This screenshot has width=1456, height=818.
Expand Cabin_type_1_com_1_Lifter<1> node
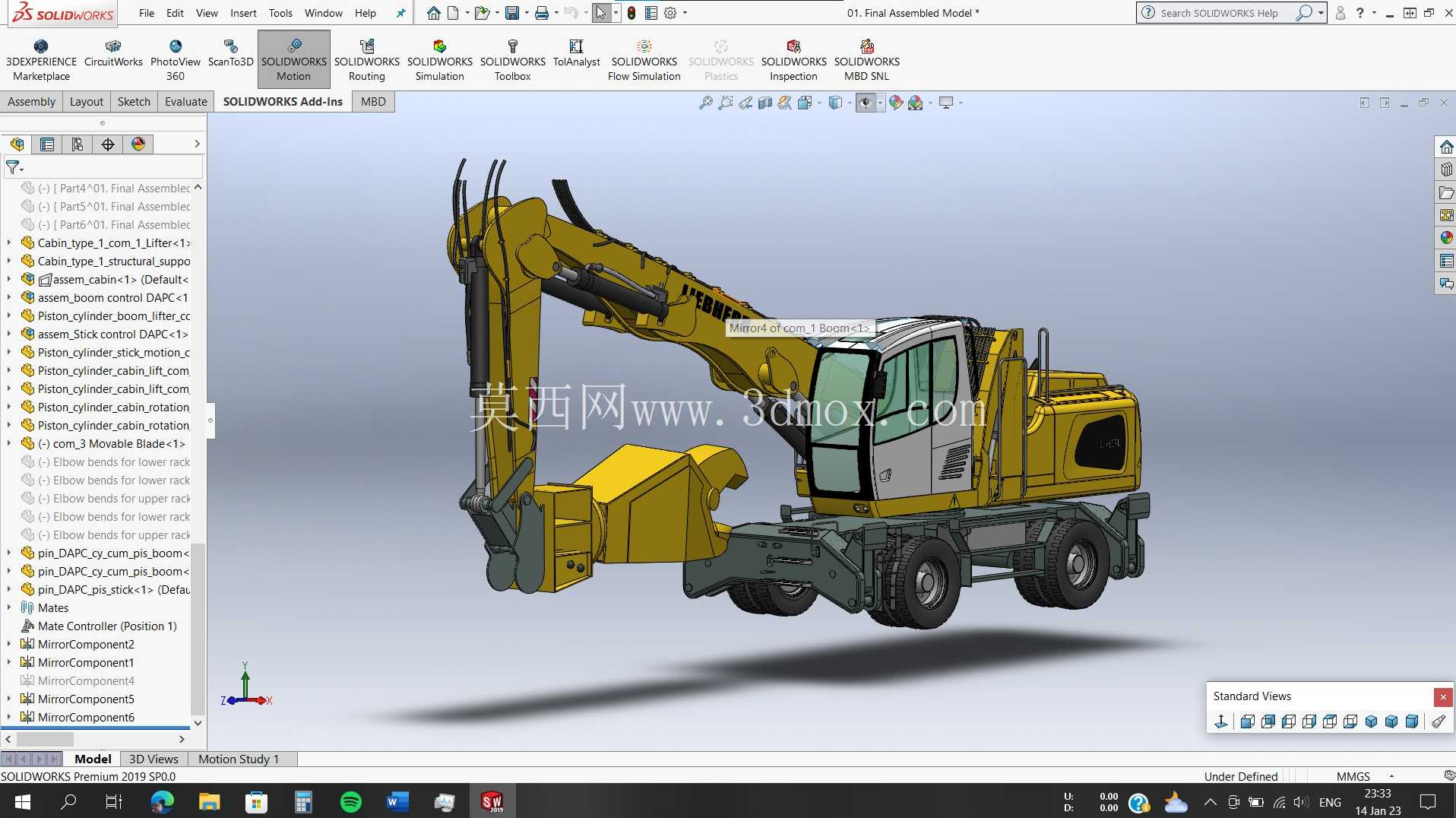(x=9, y=243)
